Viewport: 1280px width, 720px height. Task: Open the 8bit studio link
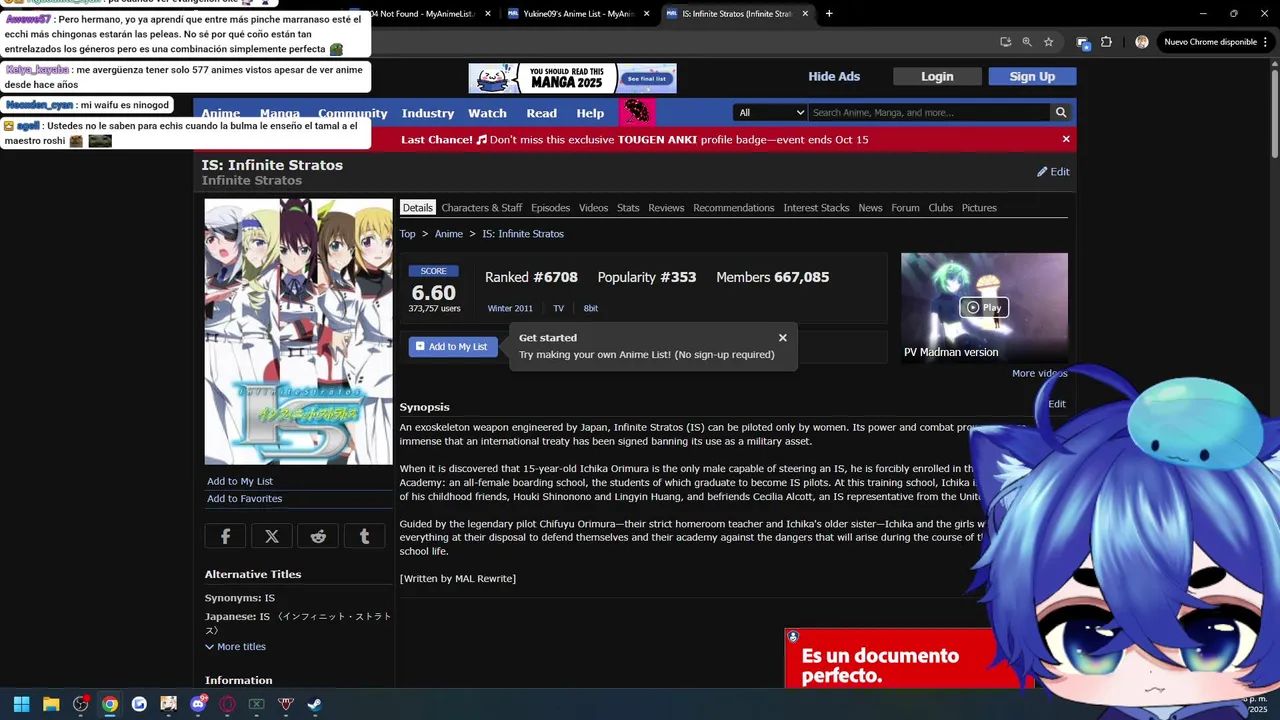tap(591, 308)
